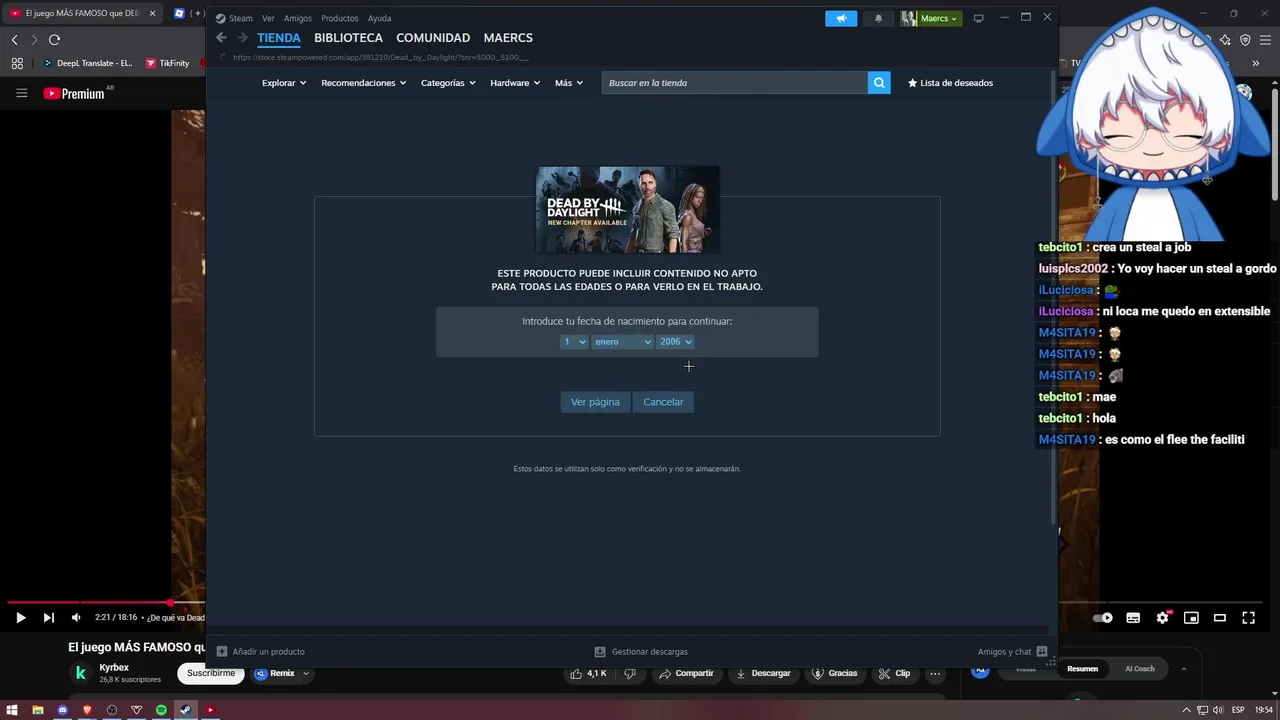Image resolution: width=1280 pixels, height=720 pixels.
Task: Open the Amigos menu
Action: tap(297, 18)
